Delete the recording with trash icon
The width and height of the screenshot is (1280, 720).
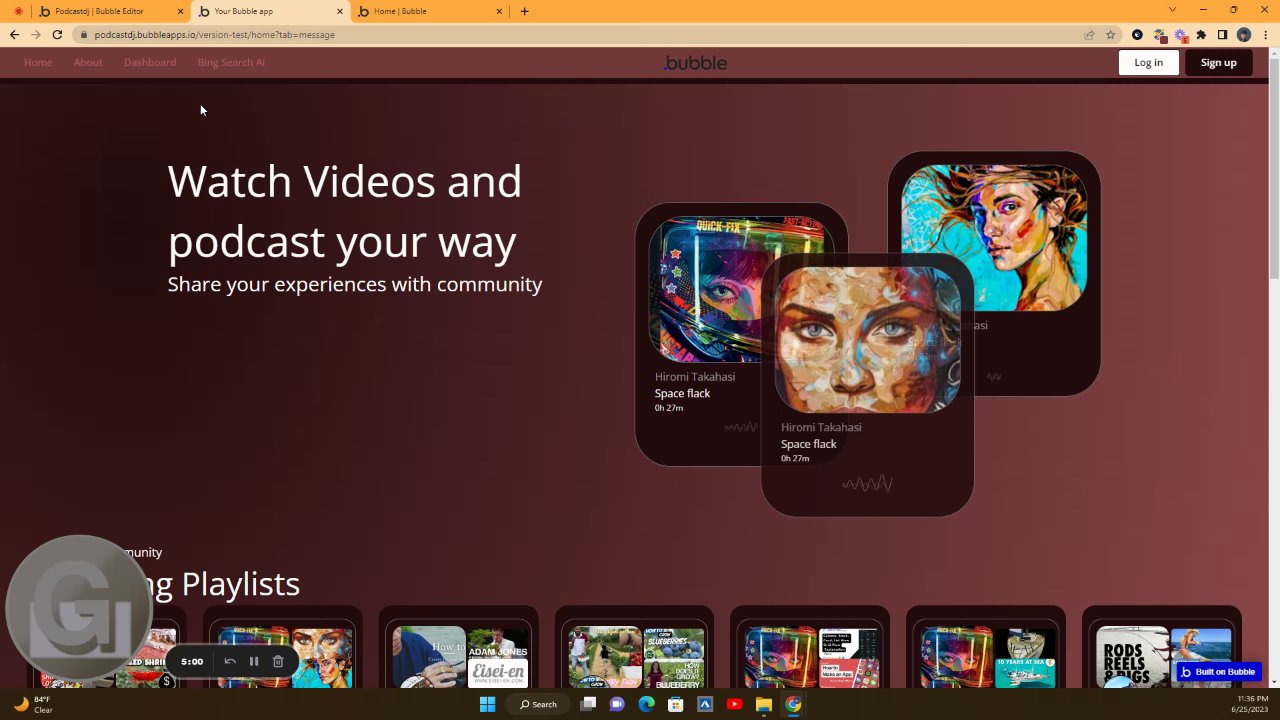(278, 661)
